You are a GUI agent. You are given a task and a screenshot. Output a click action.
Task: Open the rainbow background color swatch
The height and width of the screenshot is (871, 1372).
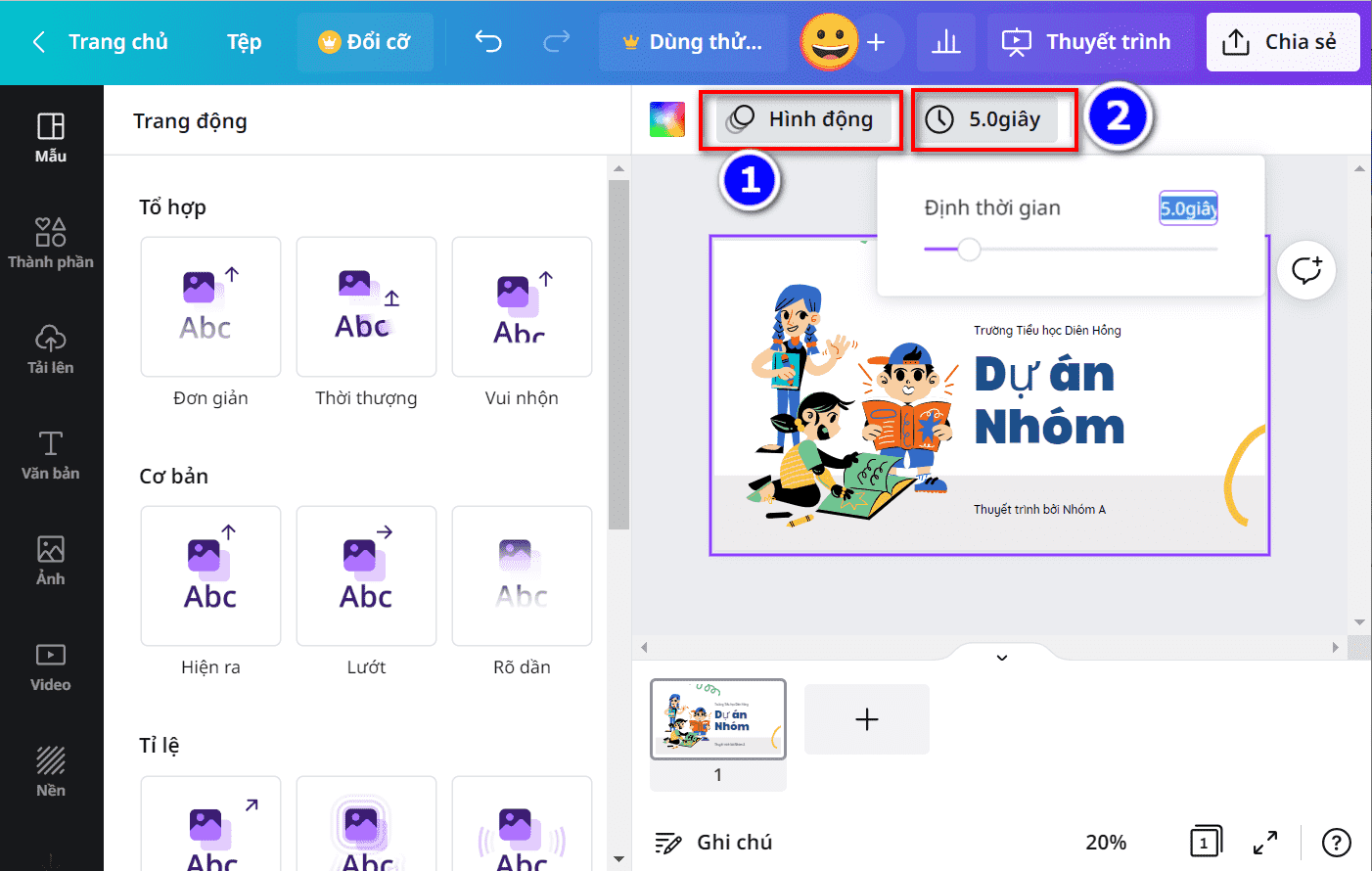pos(667,119)
